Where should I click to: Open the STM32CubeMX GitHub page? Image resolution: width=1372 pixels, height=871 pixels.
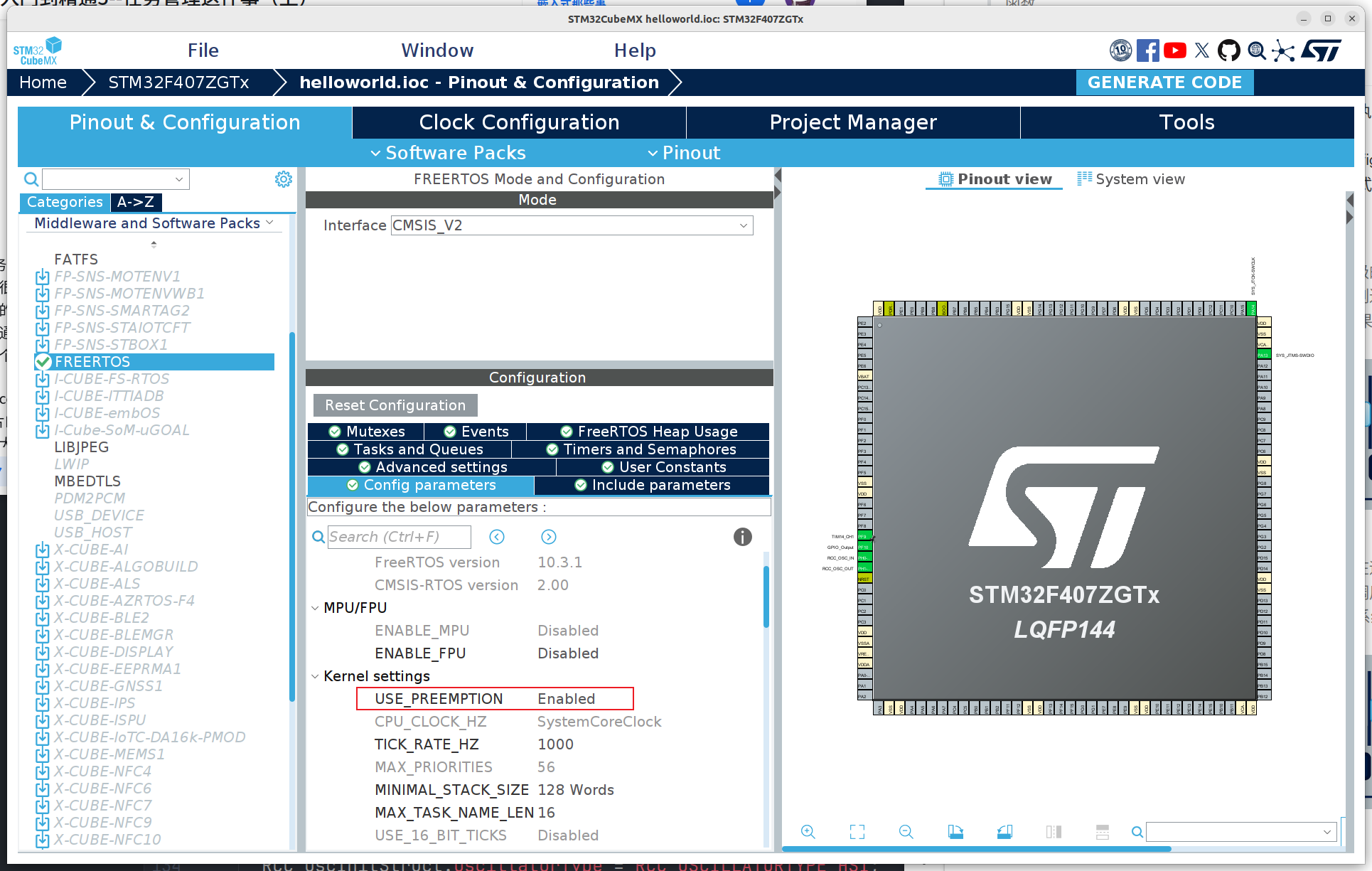(x=1229, y=50)
